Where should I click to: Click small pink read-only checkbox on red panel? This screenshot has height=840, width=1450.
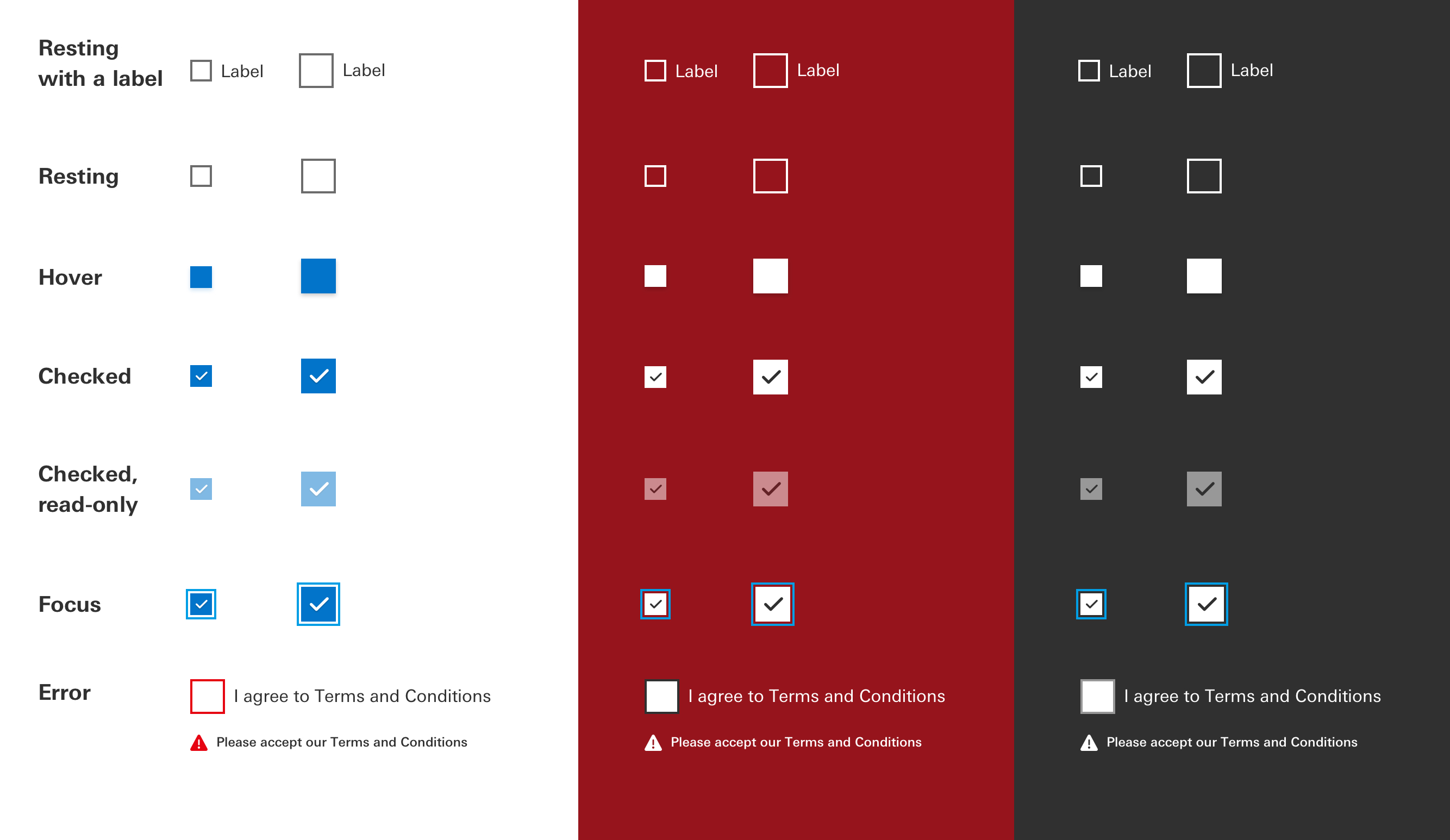(655, 489)
